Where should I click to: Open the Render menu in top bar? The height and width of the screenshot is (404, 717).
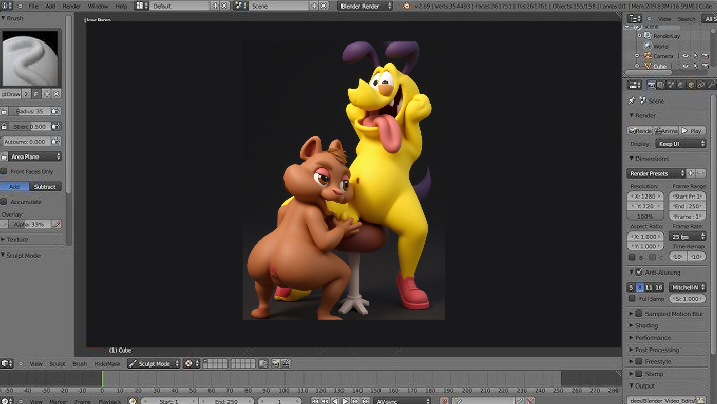coord(72,6)
